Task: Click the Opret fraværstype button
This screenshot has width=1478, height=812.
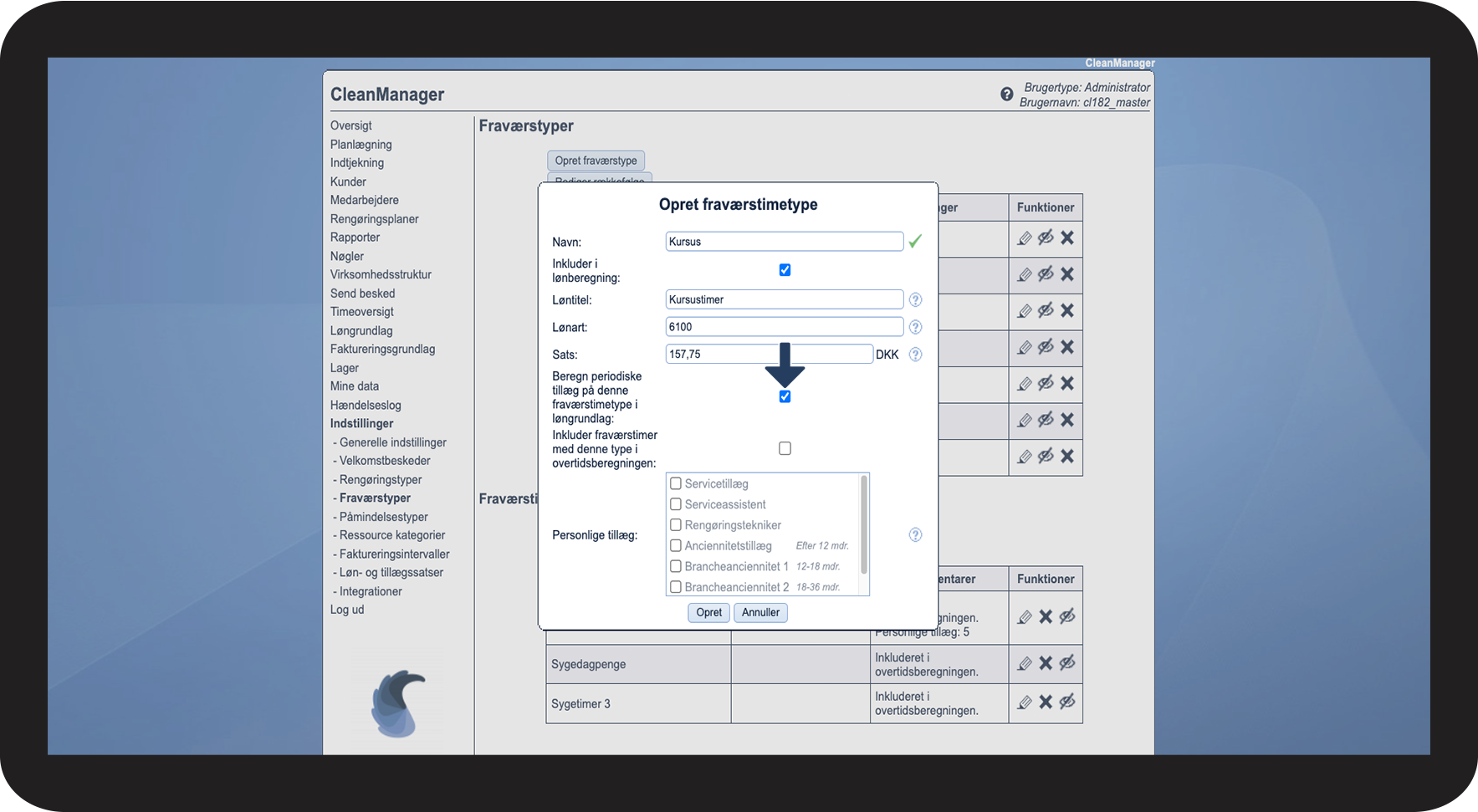Action: pos(596,161)
